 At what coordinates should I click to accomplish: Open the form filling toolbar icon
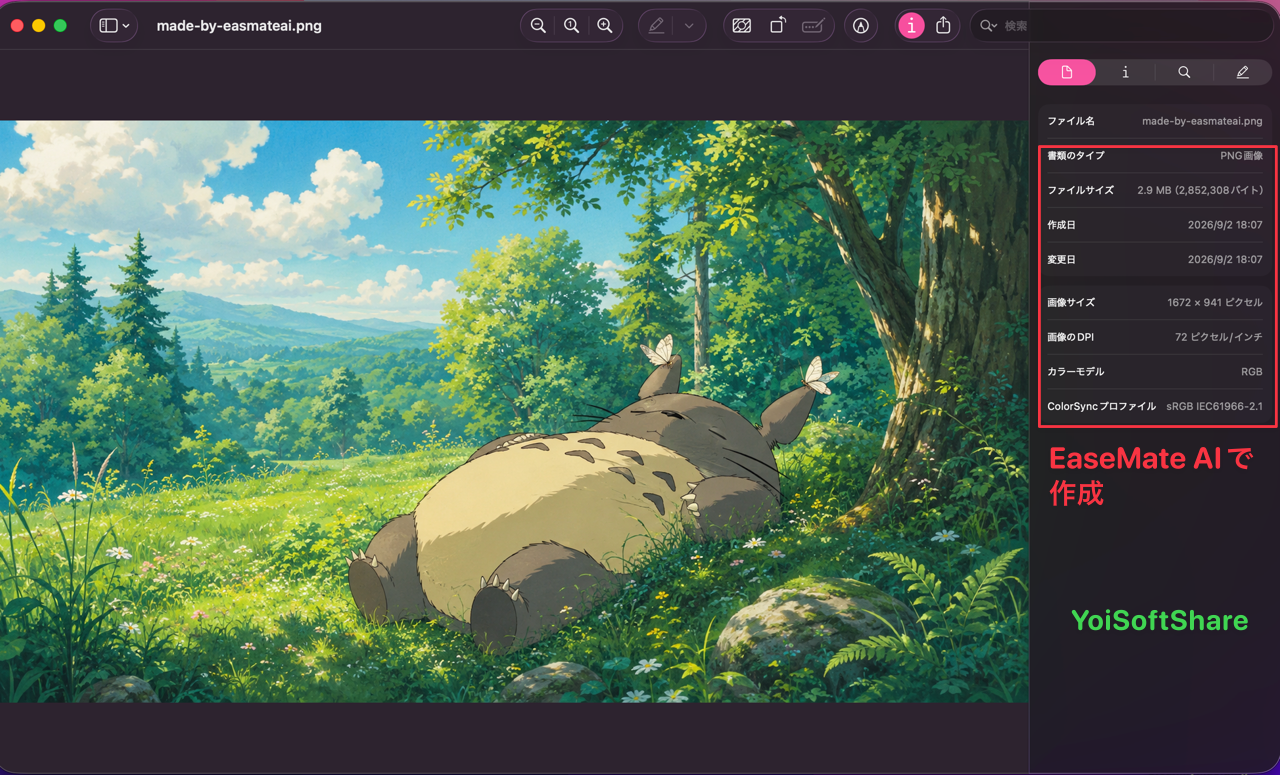[x=813, y=26]
